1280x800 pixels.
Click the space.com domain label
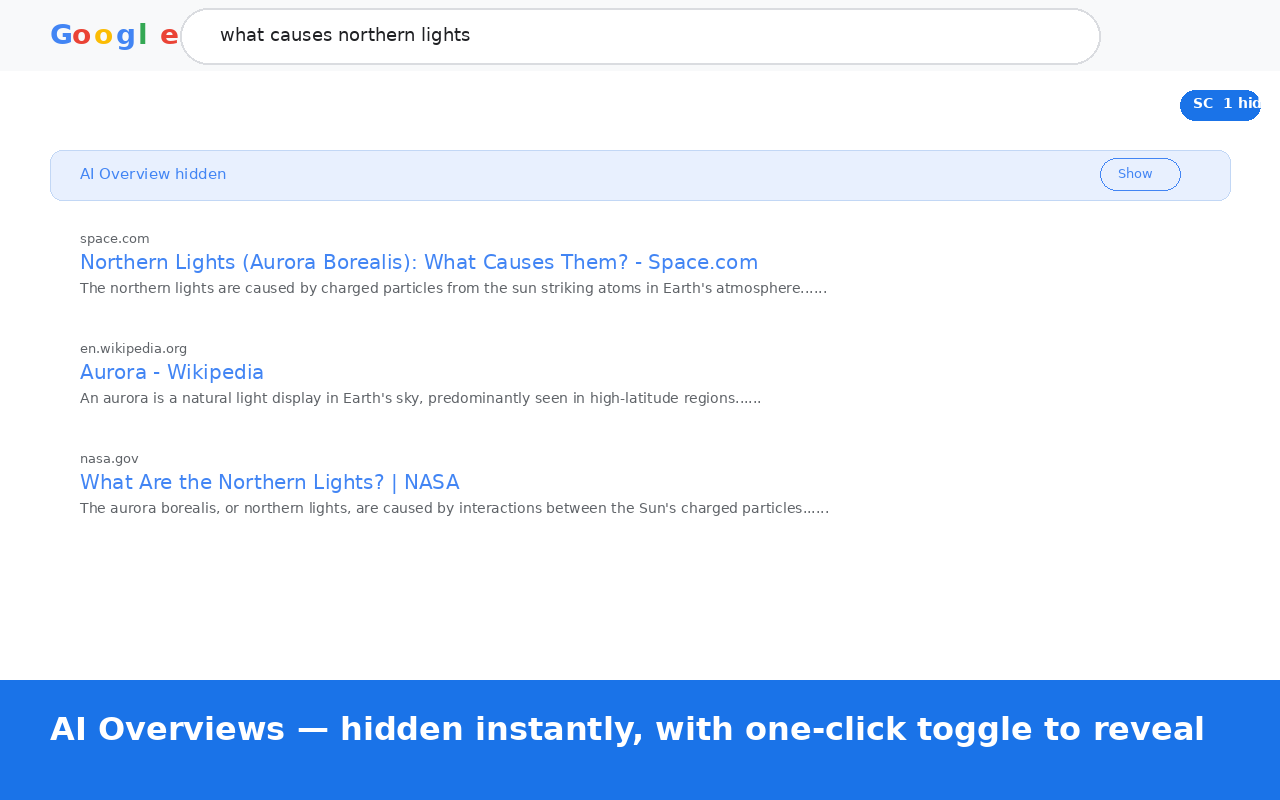coord(115,238)
